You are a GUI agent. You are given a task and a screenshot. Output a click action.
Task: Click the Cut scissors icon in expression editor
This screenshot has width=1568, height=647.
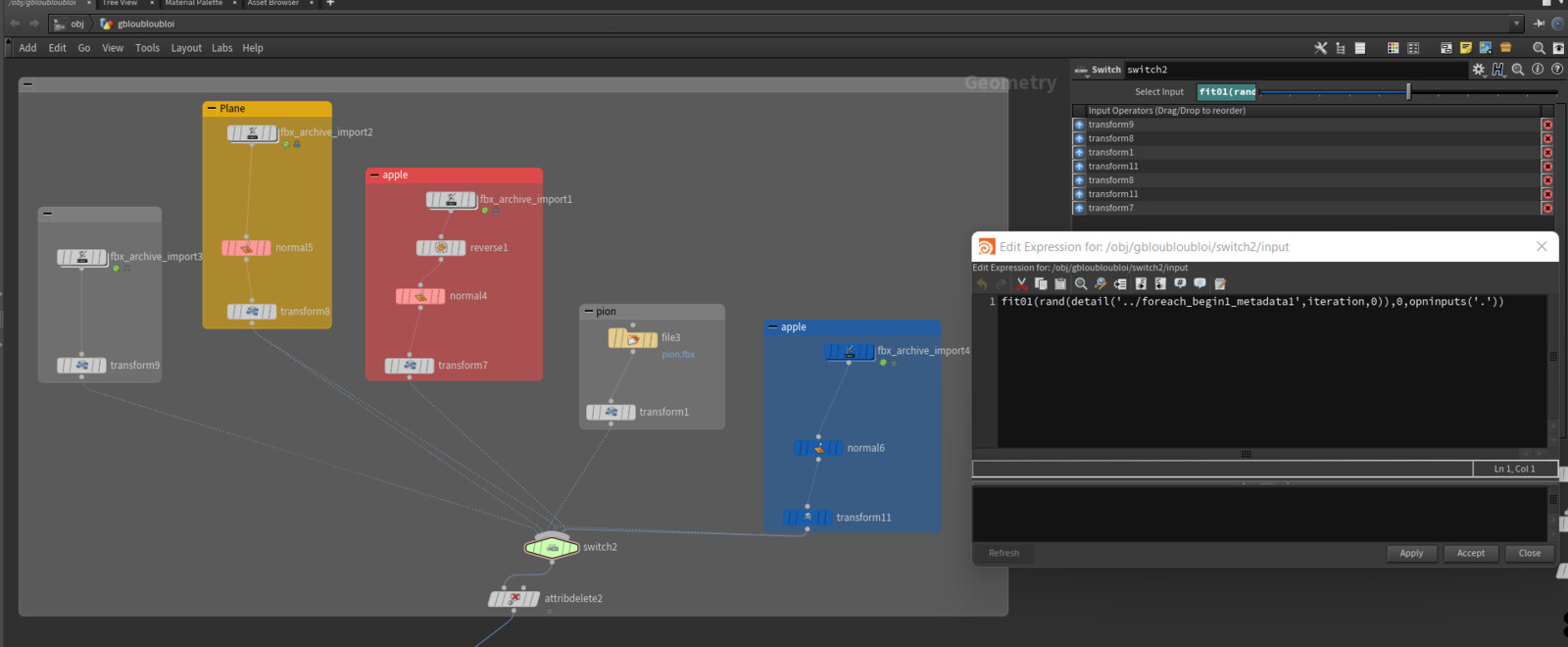tap(1021, 284)
